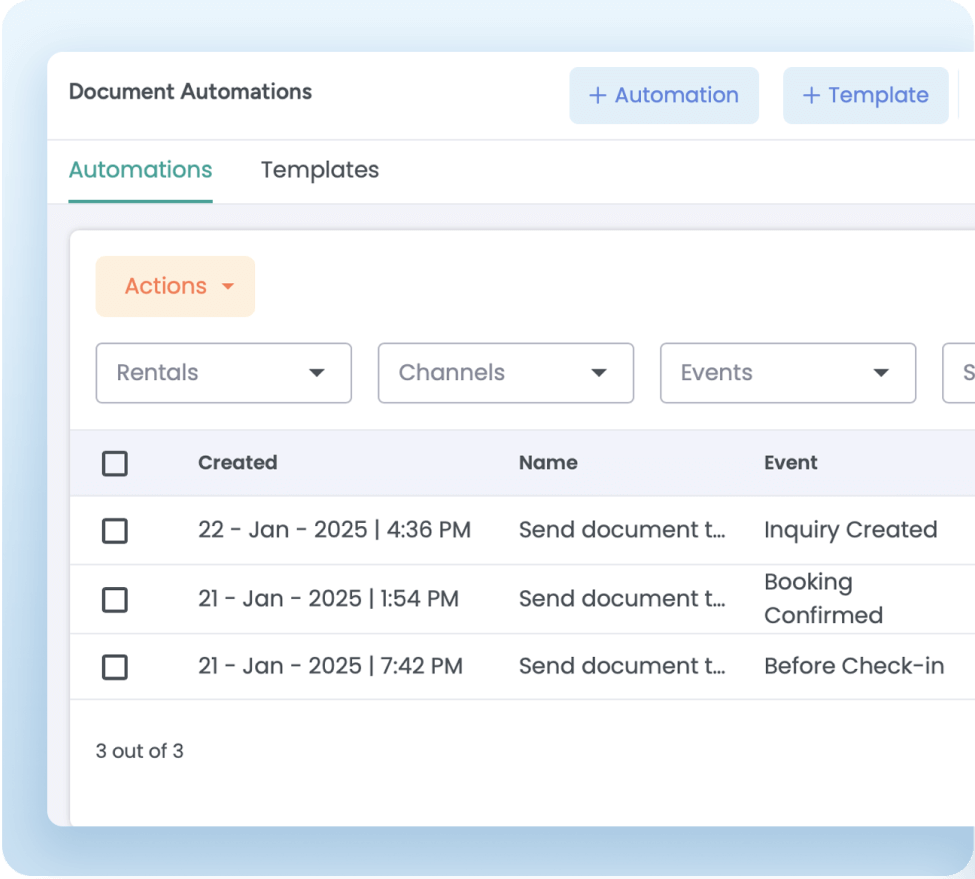Open the orange Actions dropdown
This screenshot has height=879, width=975.
coord(175,287)
